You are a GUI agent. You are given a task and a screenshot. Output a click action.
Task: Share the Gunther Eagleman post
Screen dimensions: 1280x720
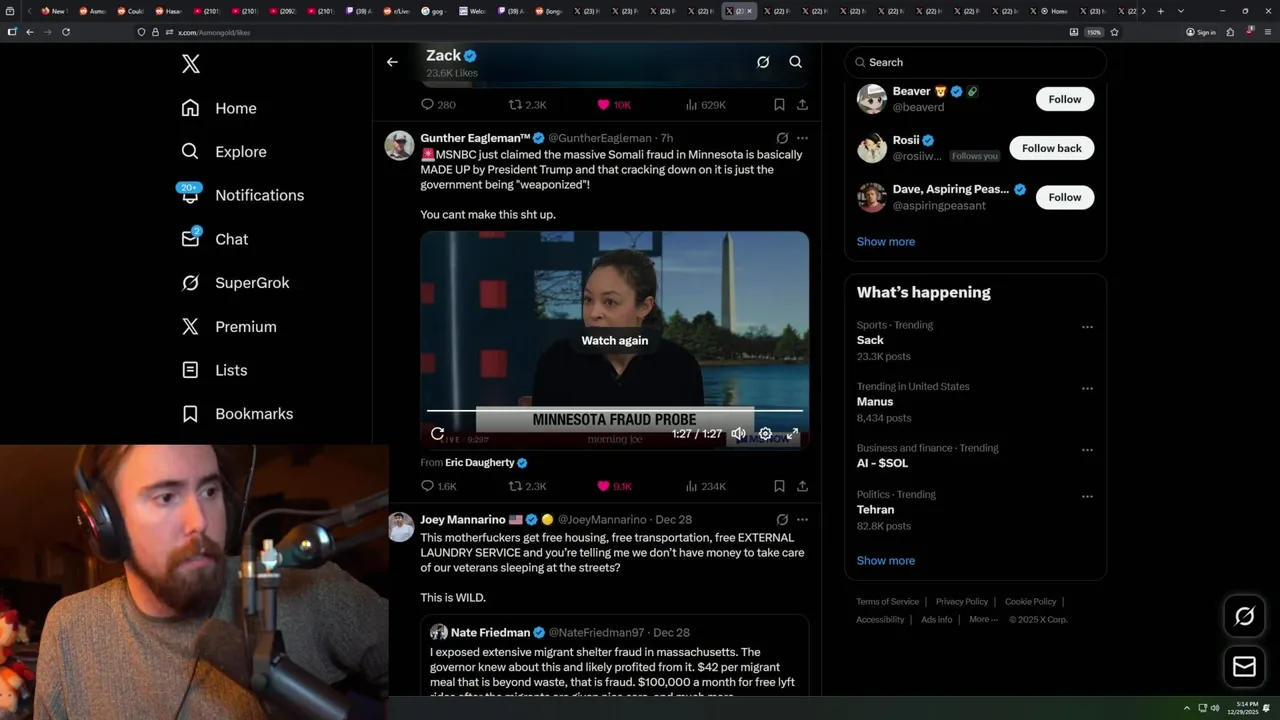[x=802, y=486]
